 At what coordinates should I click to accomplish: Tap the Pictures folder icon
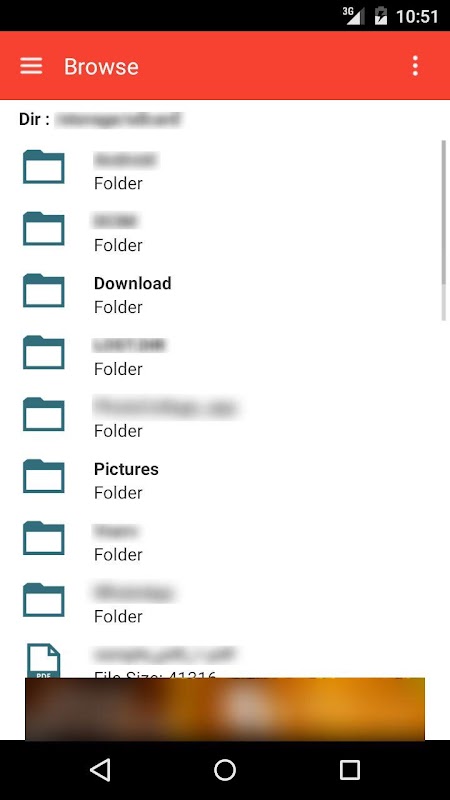[44, 476]
